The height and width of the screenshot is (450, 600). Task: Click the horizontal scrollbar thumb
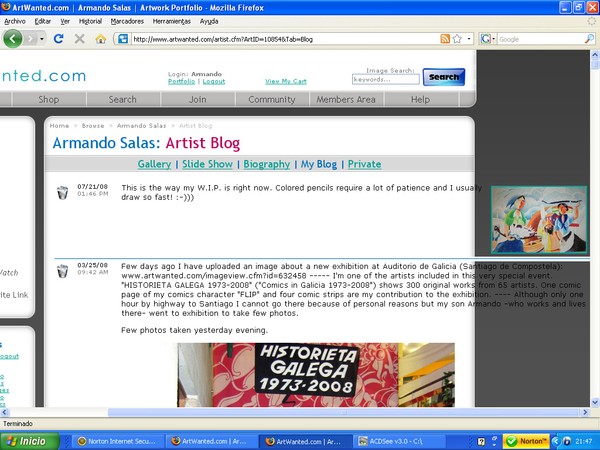343,412
